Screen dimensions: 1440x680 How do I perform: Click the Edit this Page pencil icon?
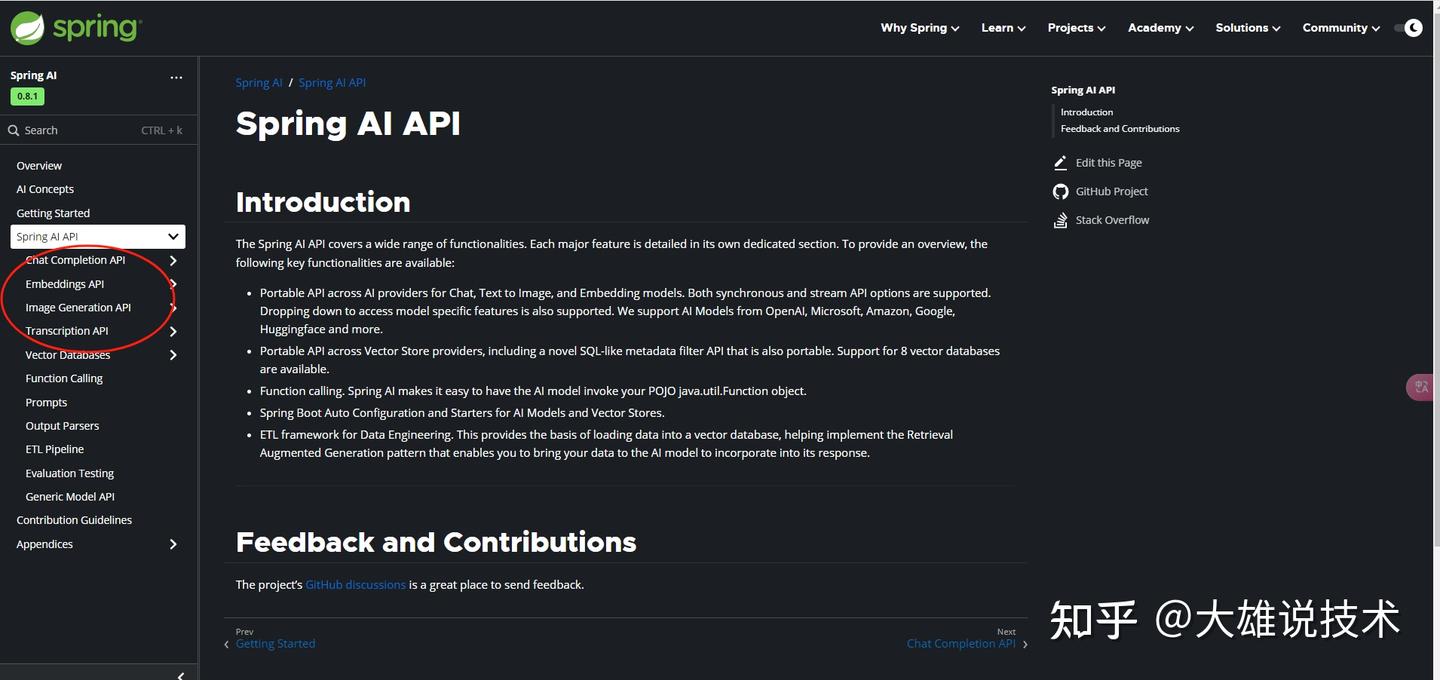tap(1060, 163)
